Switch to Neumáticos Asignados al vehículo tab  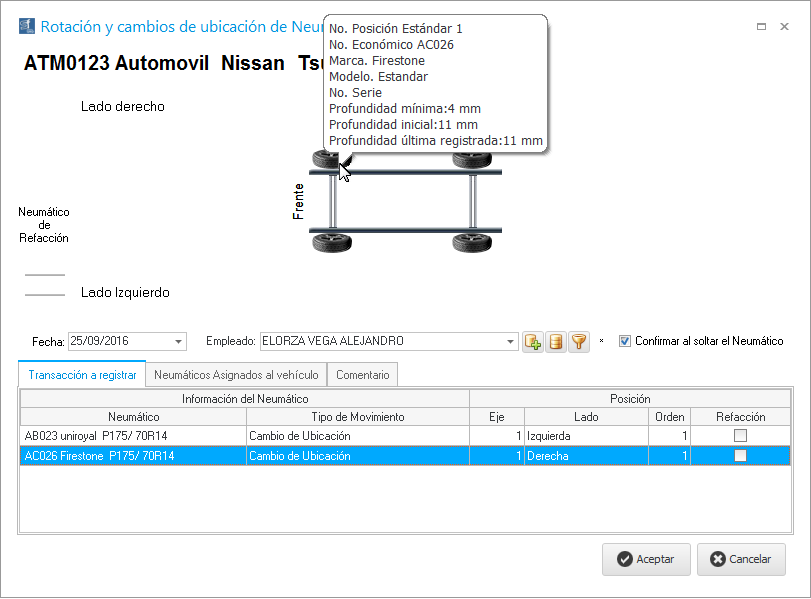pos(236,375)
